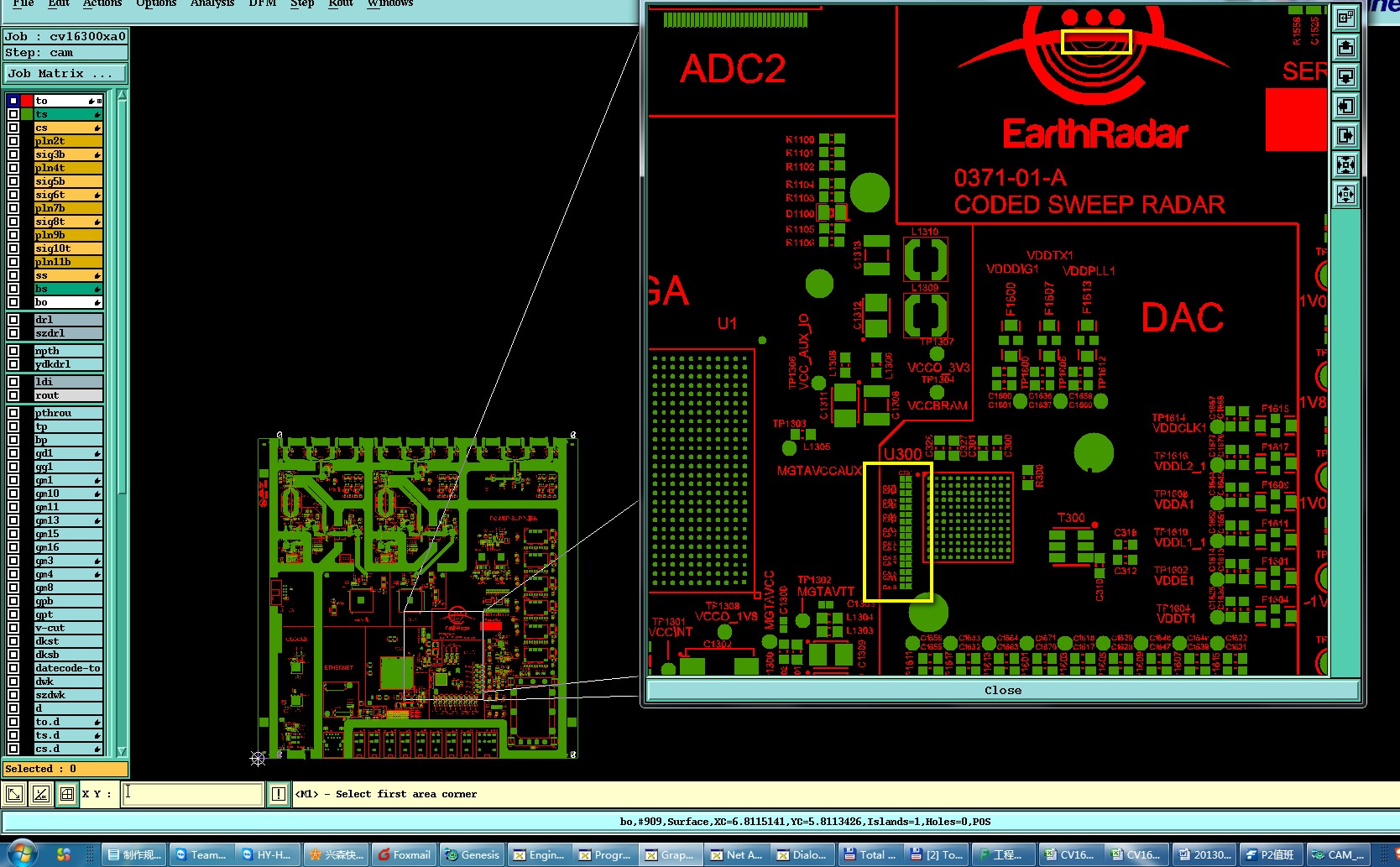Viewport: 1400px width, 867px height.
Task: Open the Total ... item in the taskbar
Action: coord(870,854)
